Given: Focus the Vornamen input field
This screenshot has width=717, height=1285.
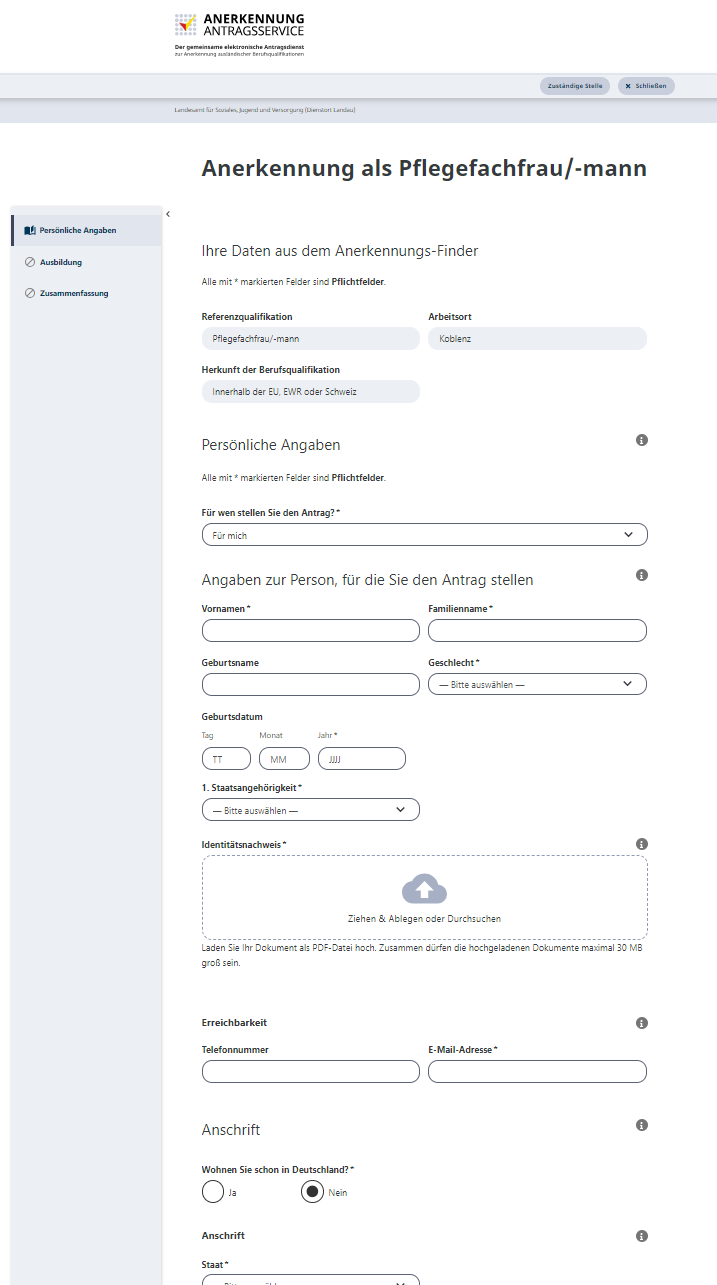Looking at the screenshot, I should [x=311, y=630].
